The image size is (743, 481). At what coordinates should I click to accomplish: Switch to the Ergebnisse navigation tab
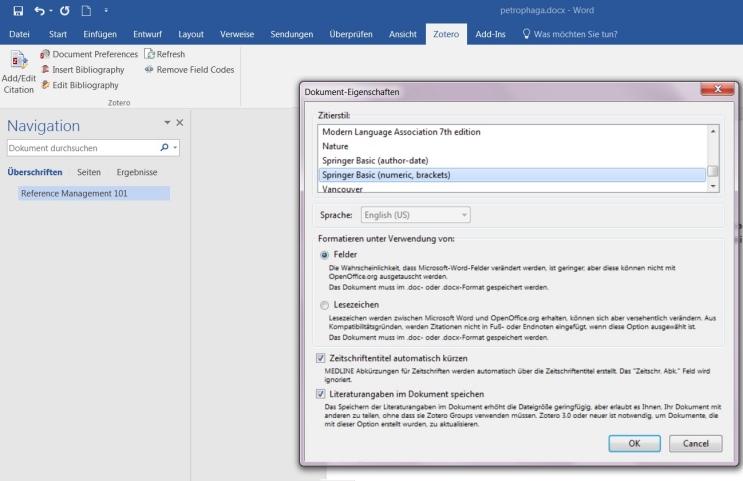pos(137,172)
